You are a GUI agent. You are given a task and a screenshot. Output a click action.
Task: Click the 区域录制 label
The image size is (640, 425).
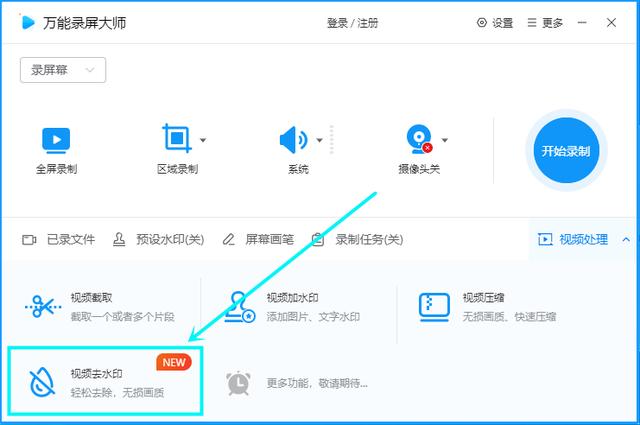pyautogui.click(x=178, y=169)
